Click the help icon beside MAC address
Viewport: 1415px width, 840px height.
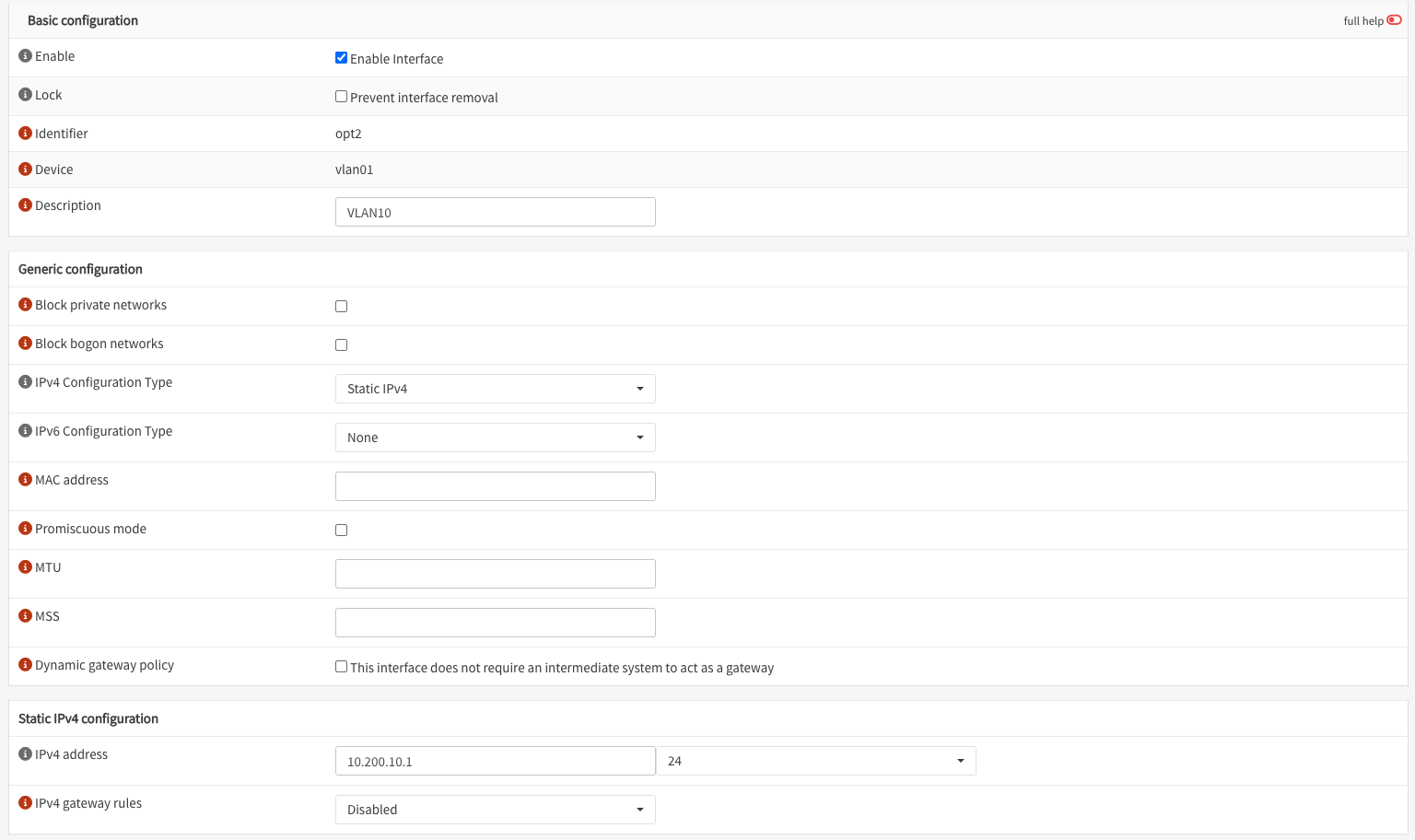tap(25, 480)
